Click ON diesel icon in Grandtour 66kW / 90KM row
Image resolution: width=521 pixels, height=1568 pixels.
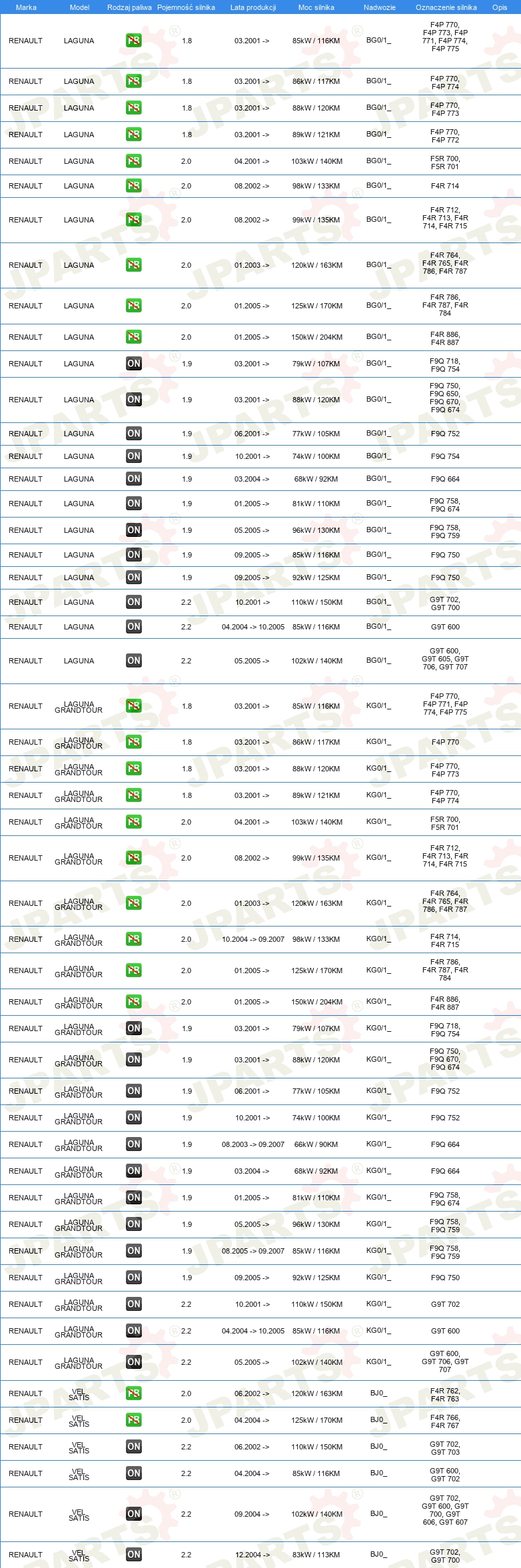pyautogui.click(x=133, y=1144)
